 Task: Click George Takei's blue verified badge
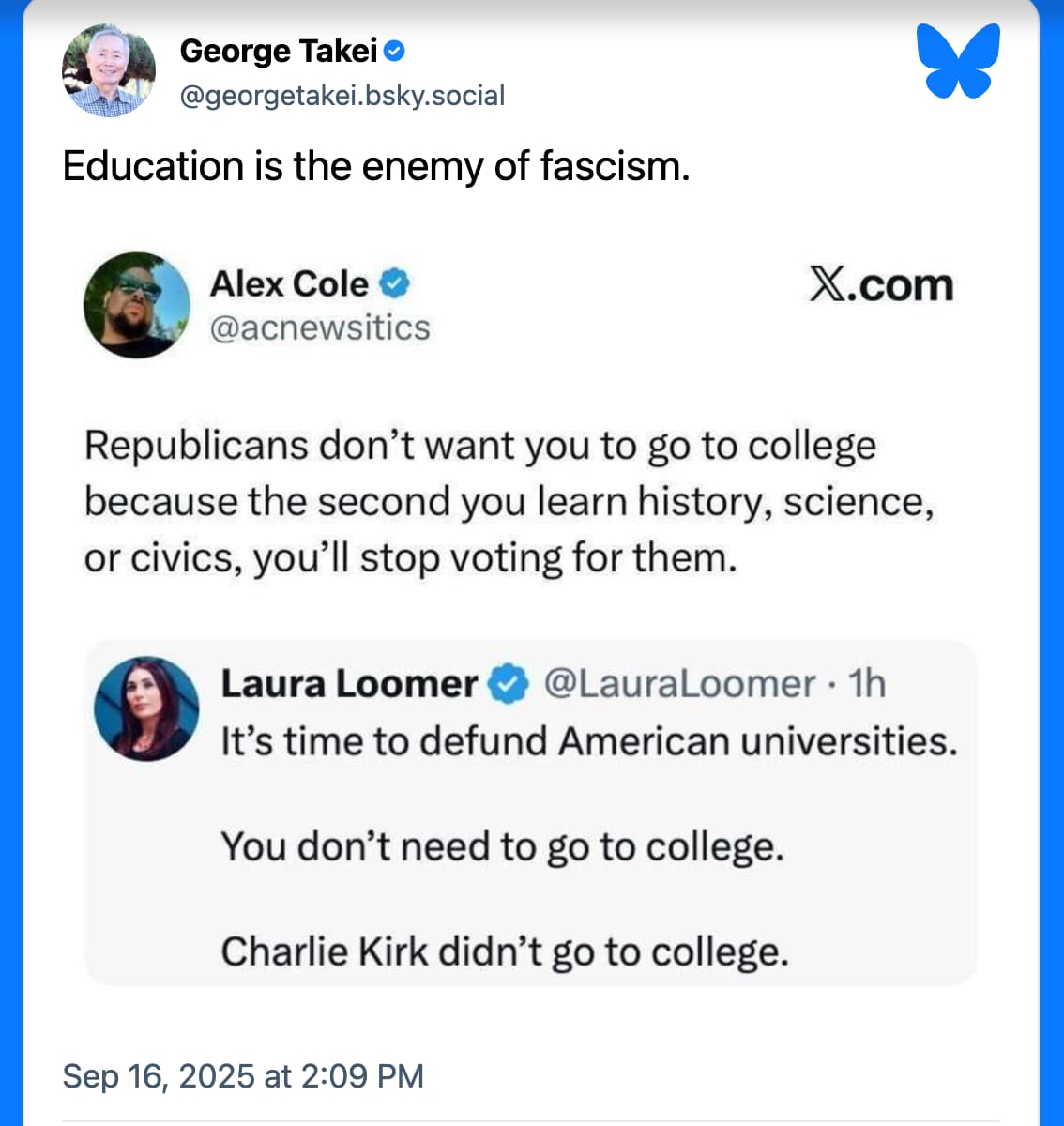[395, 52]
